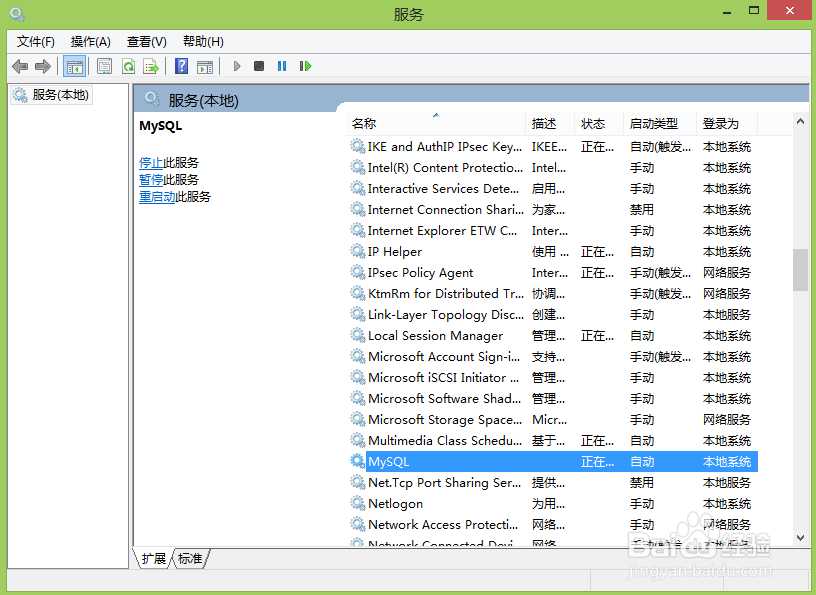The width and height of the screenshot is (816, 595).
Task: Click the Stop Service square icon
Action: (259, 66)
